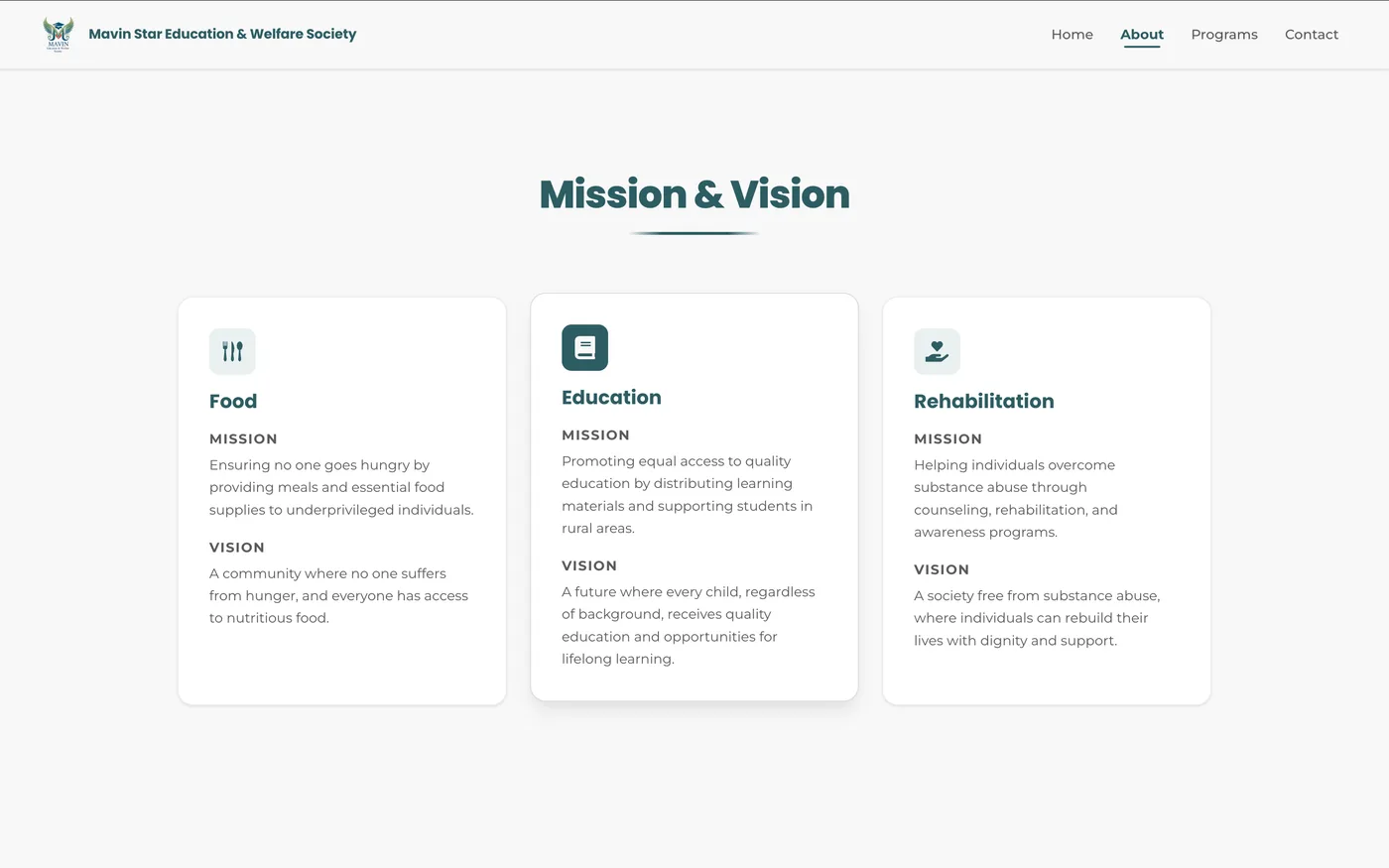This screenshot has width=1389, height=868.
Task: Select the Education card title
Action: click(611, 397)
